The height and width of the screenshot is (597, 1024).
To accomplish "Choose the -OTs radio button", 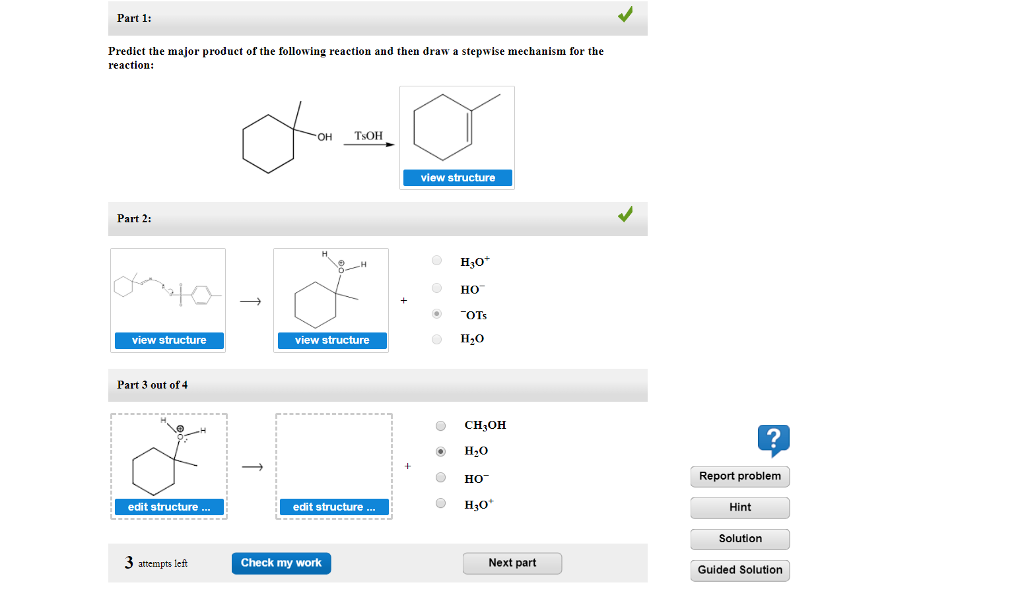I will tap(437, 313).
